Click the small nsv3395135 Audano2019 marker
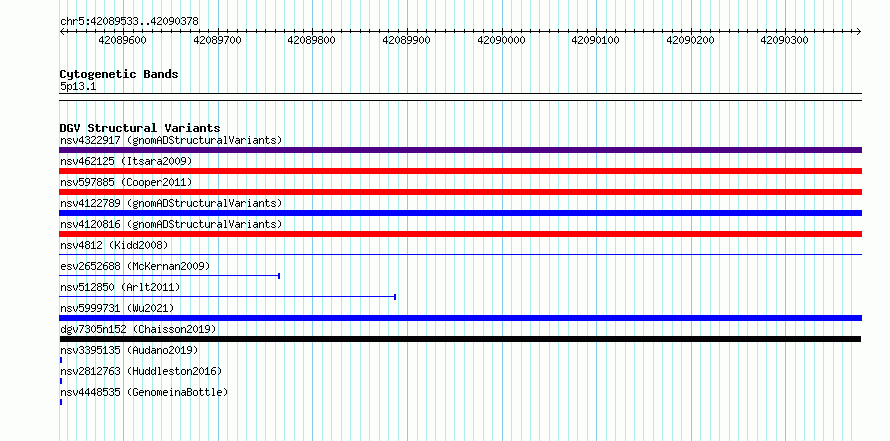890x441 pixels. pos(61,360)
